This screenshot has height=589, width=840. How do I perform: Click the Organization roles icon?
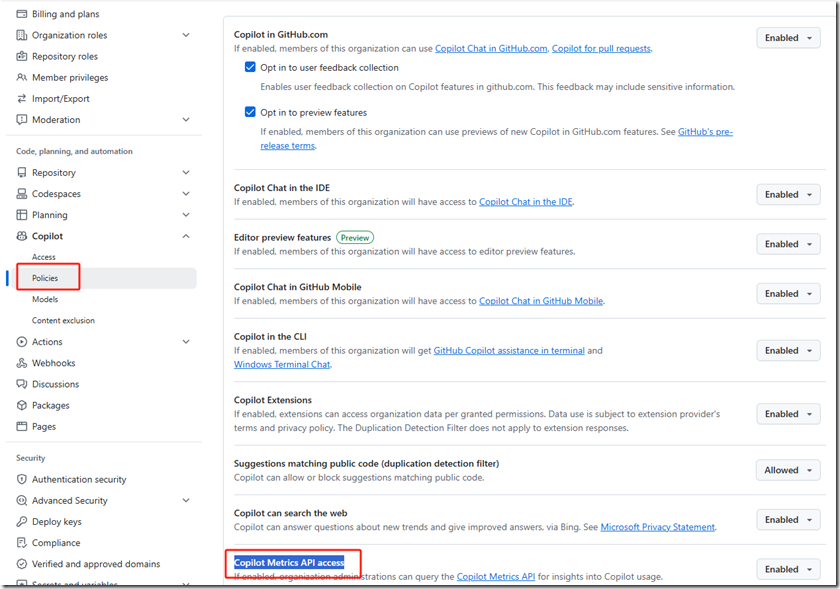point(21,35)
